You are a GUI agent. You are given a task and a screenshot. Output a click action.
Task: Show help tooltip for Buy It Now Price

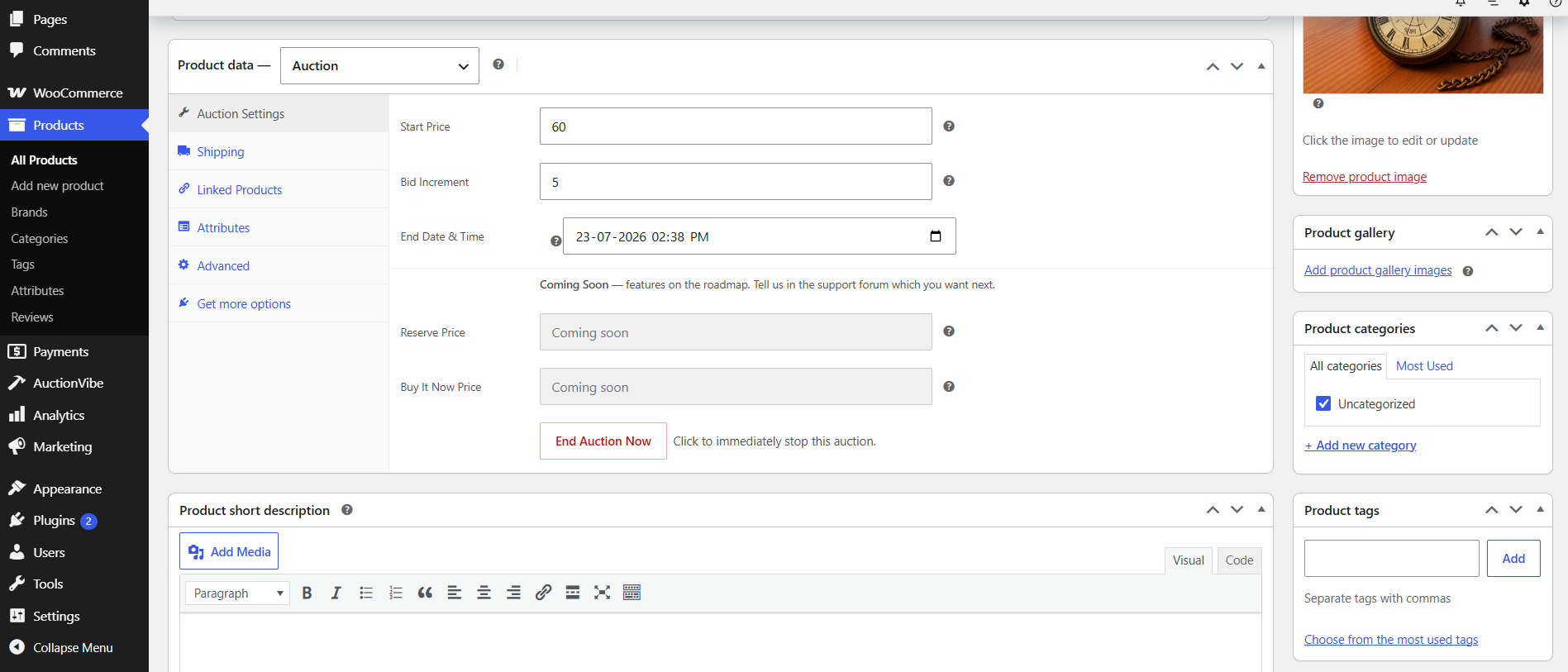pyautogui.click(x=949, y=387)
